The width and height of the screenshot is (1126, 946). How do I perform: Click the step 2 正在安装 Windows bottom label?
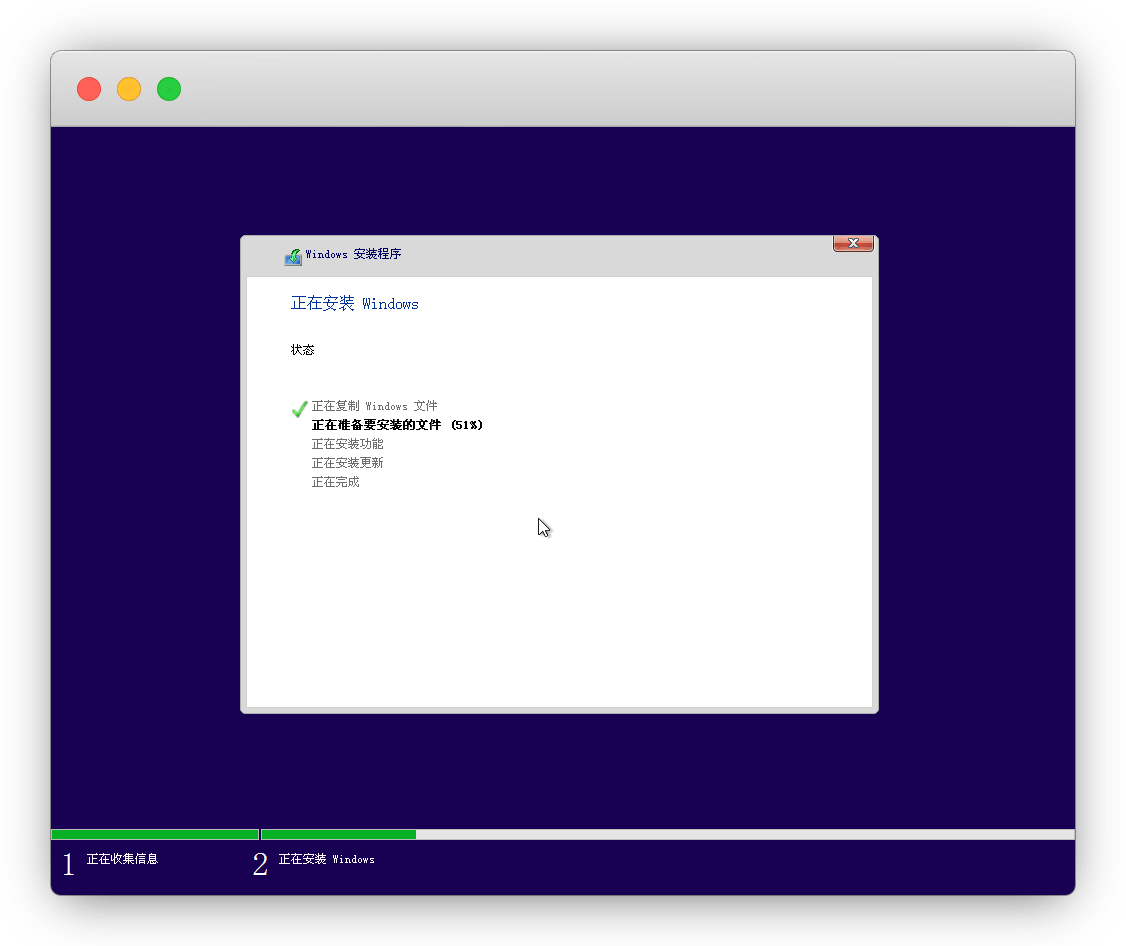[326, 859]
